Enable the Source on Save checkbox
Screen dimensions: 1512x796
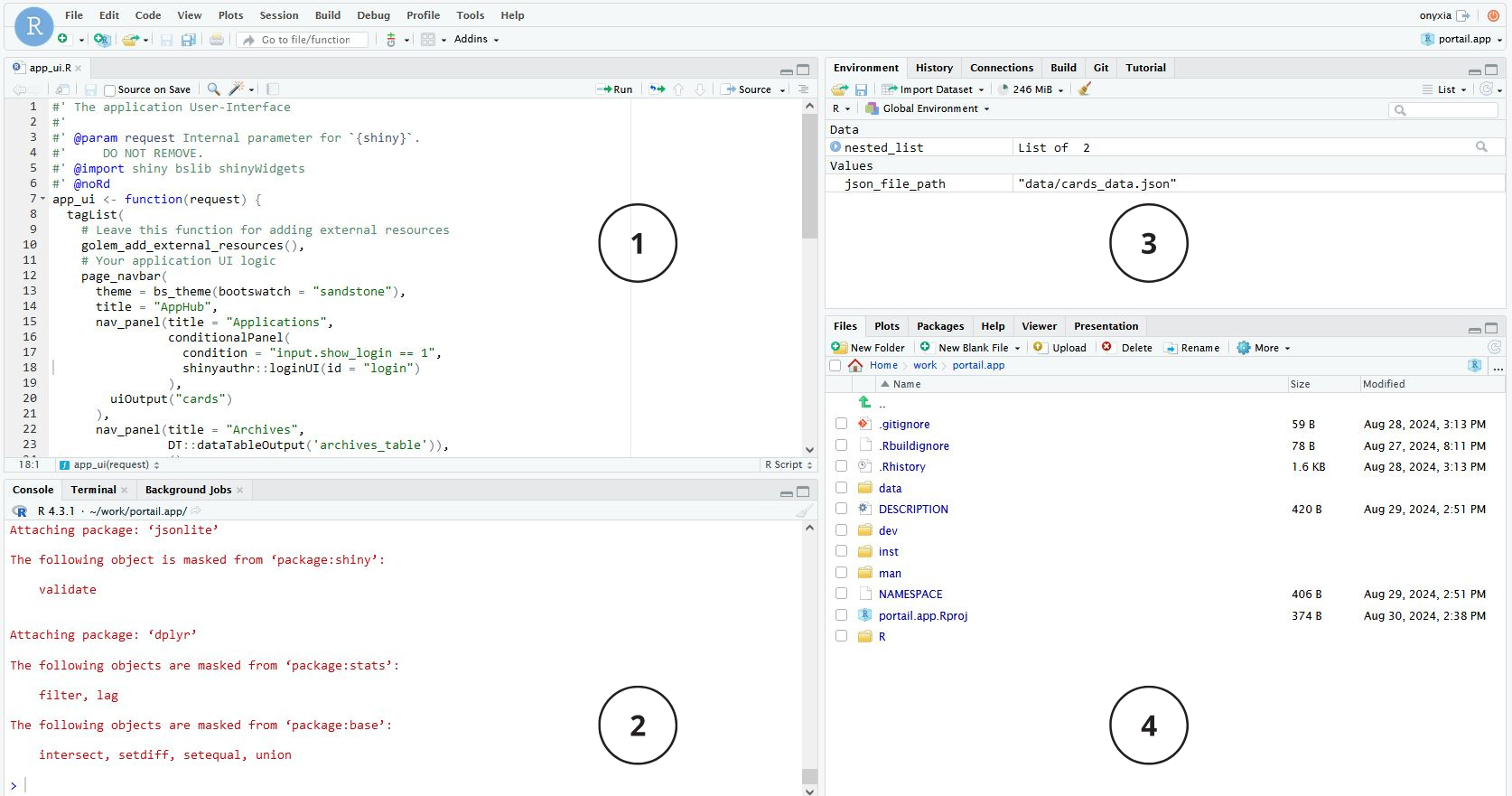point(109,90)
